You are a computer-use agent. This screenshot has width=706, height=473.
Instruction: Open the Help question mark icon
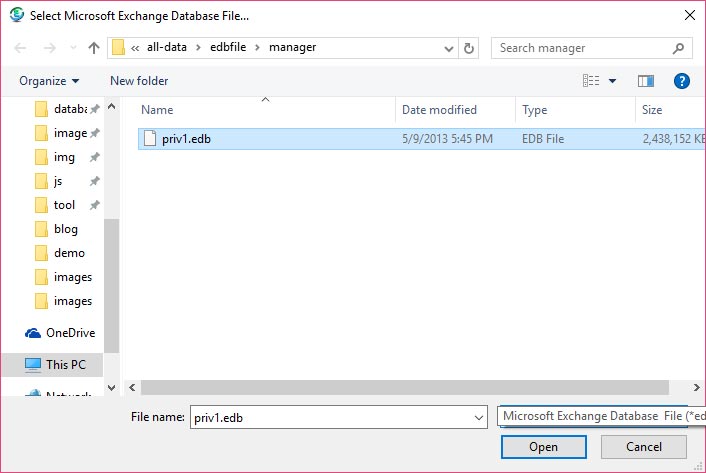pos(682,81)
